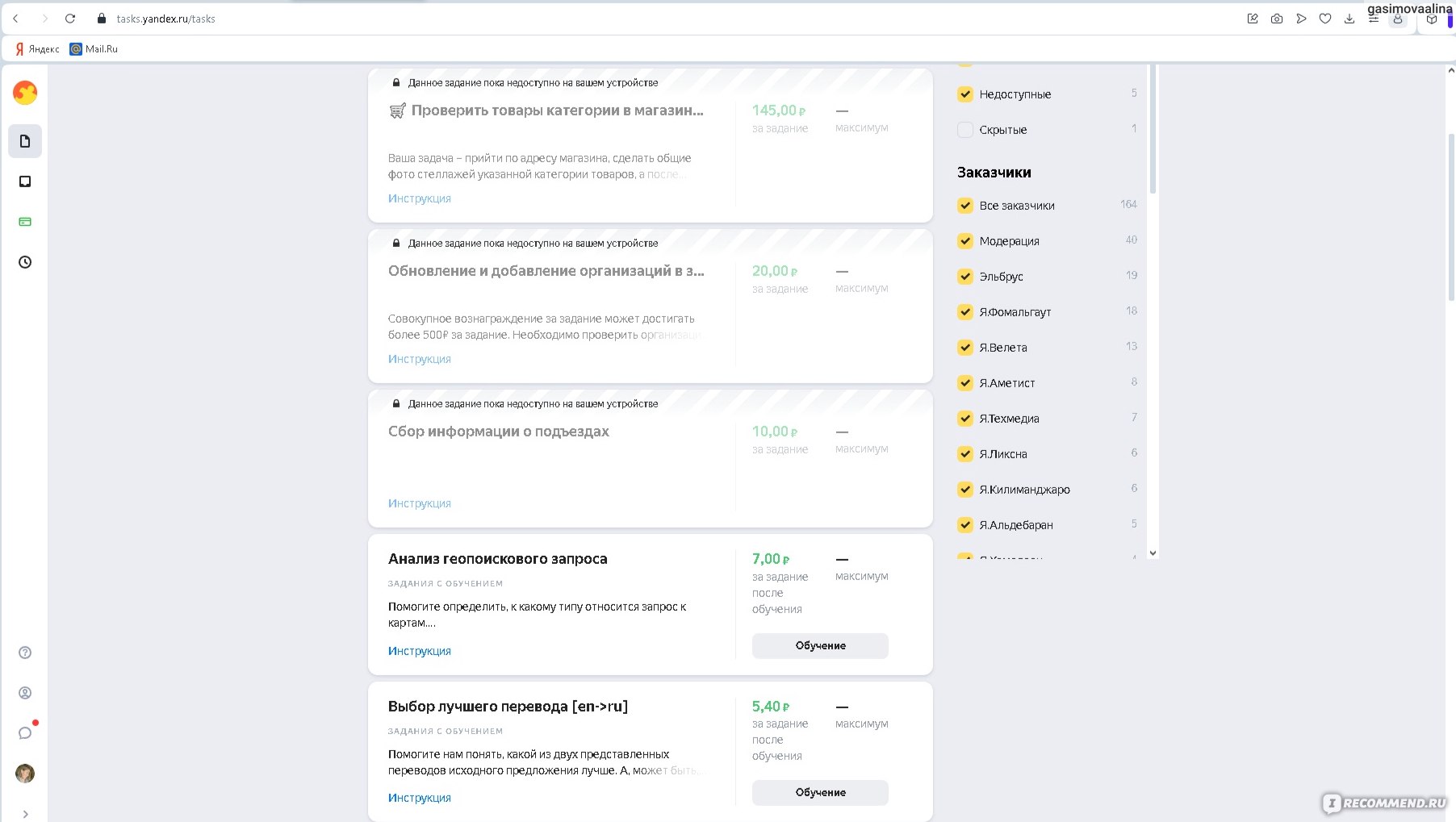This screenshot has height=822, width=1456.
Task: Open Инструкция for Проверить товары категории task
Action: point(420,198)
